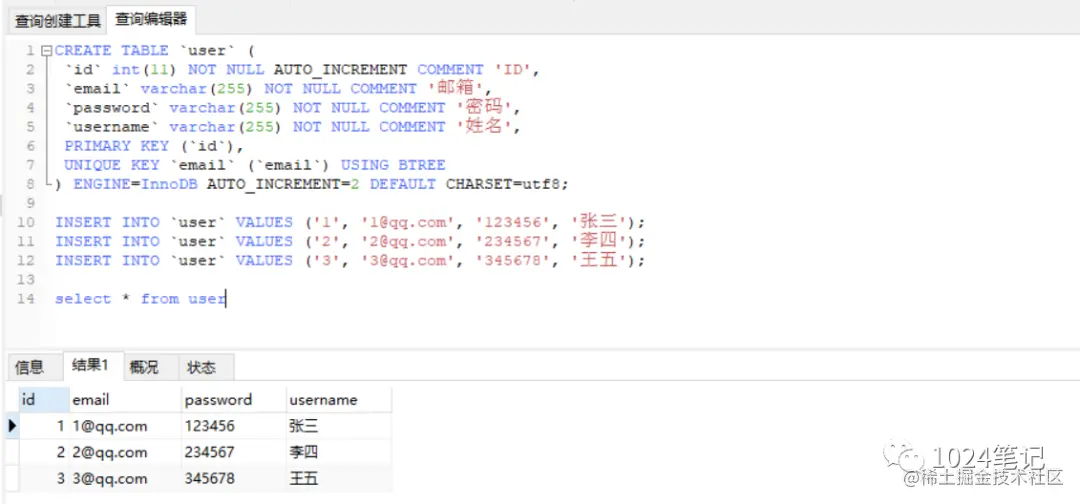1080x504 pixels.
Task: Click the `id` int(11) definition line
Action: [x=302, y=70]
